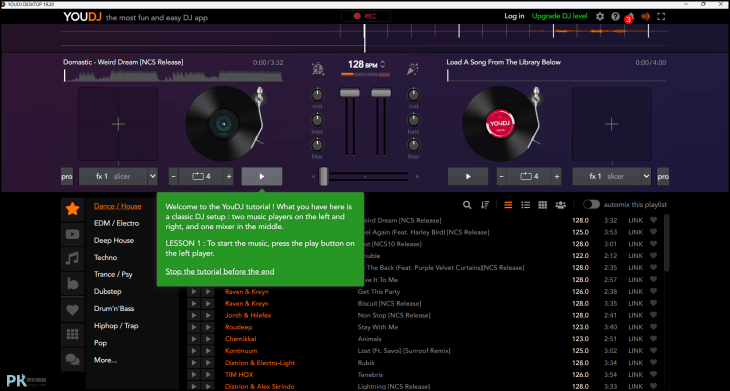Viewport: 730px width, 391px height.
Task: Open the settings gear in header
Action: pyautogui.click(x=600, y=16)
